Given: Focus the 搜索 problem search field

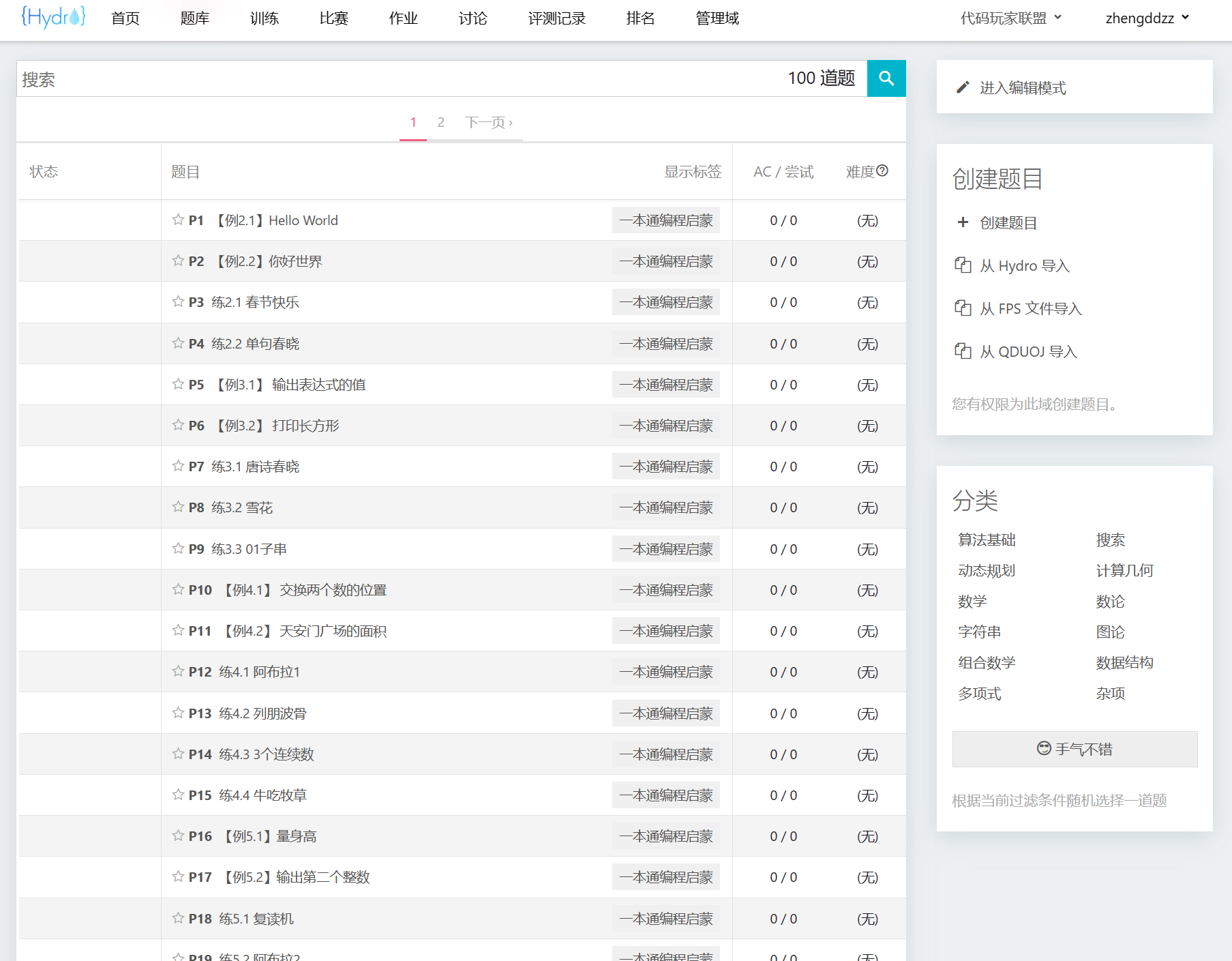Looking at the screenshot, I should (x=395, y=79).
